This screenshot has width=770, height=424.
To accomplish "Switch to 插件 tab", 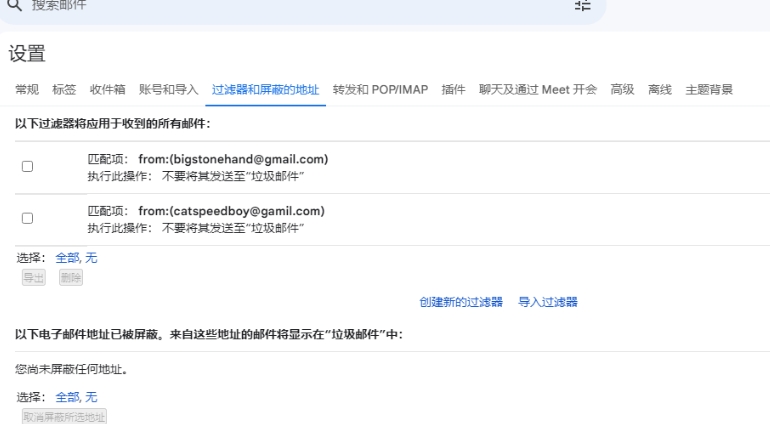I will point(453,89).
